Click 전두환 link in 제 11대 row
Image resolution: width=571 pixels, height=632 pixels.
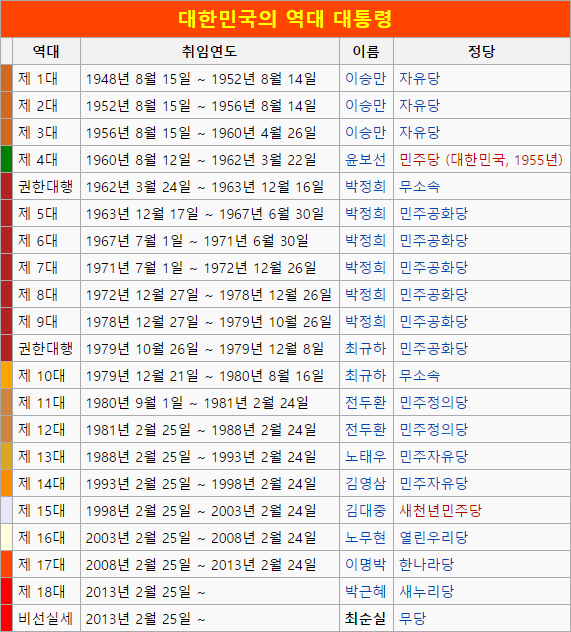[365, 402]
